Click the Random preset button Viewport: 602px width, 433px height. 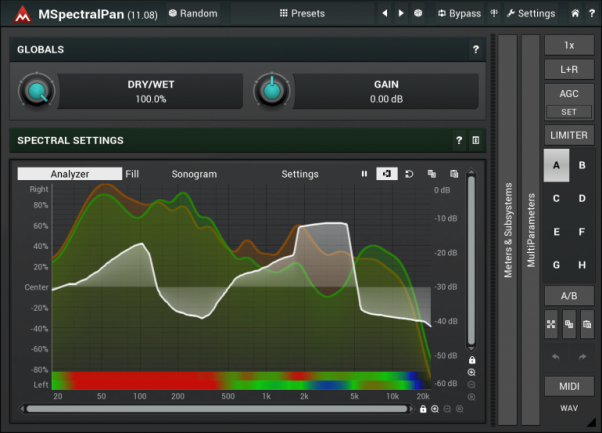[x=193, y=13]
